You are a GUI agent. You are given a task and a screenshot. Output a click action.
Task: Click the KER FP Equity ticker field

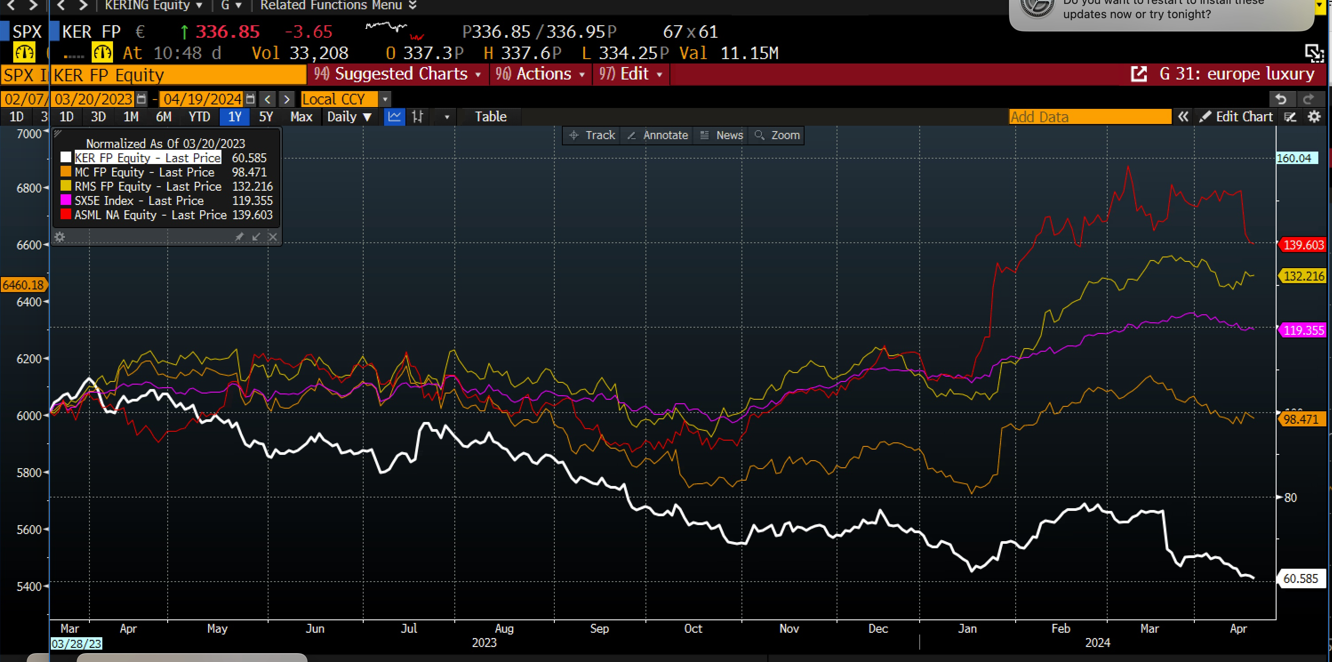tap(178, 75)
